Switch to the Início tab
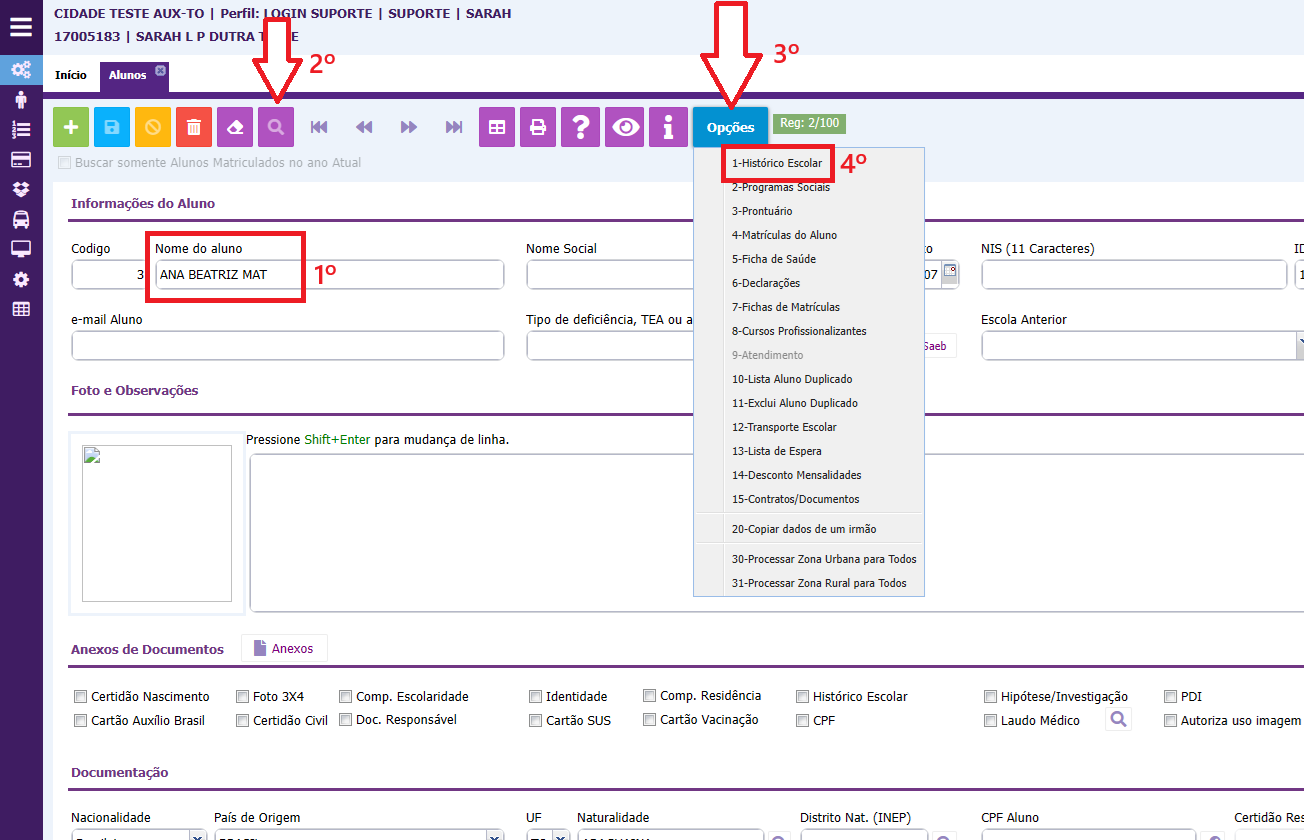Viewport: 1304px width, 840px height. click(x=70, y=76)
